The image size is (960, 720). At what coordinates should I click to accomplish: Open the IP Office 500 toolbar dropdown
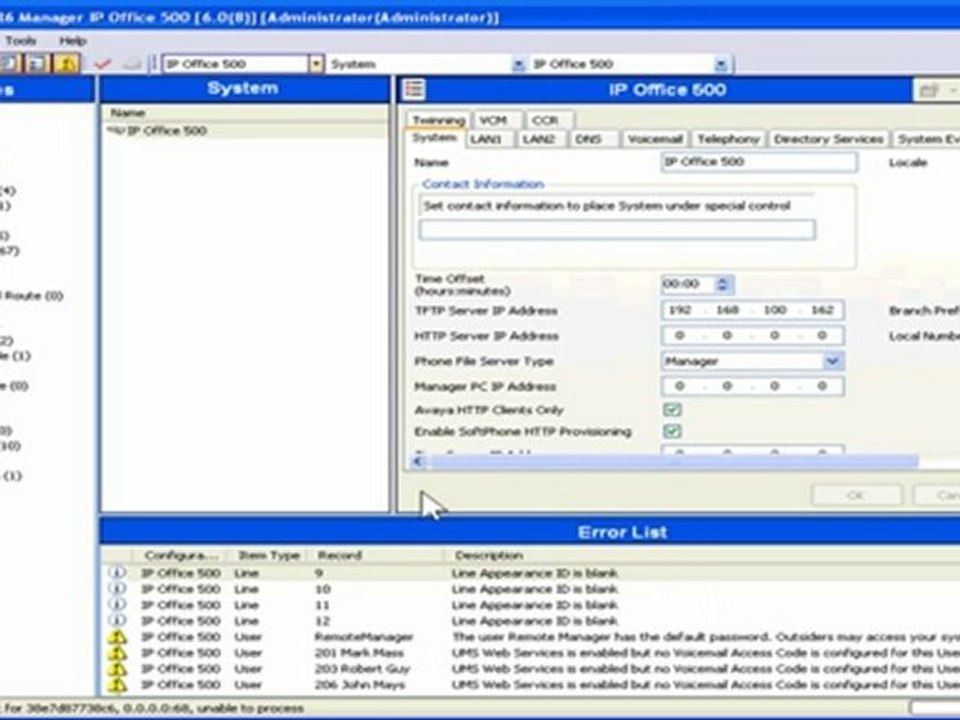pos(316,64)
